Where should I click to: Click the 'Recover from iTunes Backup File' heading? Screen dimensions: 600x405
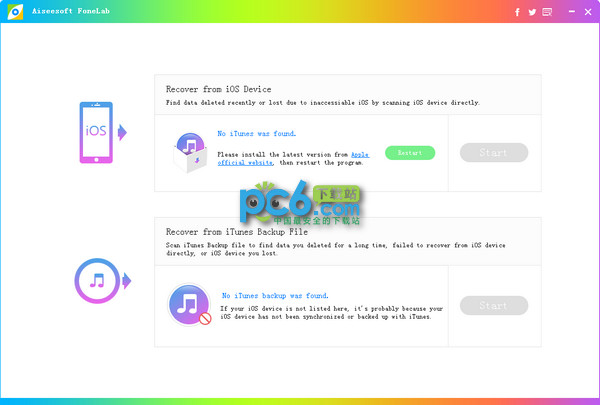tap(237, 232)
